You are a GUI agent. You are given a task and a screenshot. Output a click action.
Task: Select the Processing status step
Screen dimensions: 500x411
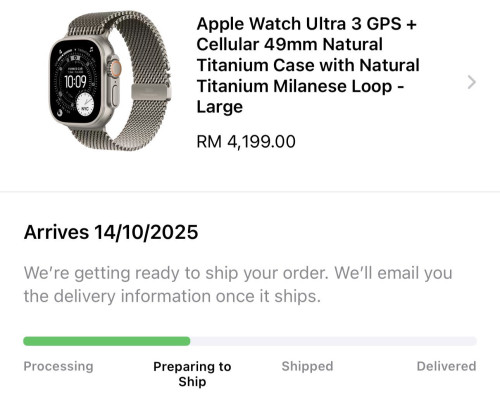[58, 366]
